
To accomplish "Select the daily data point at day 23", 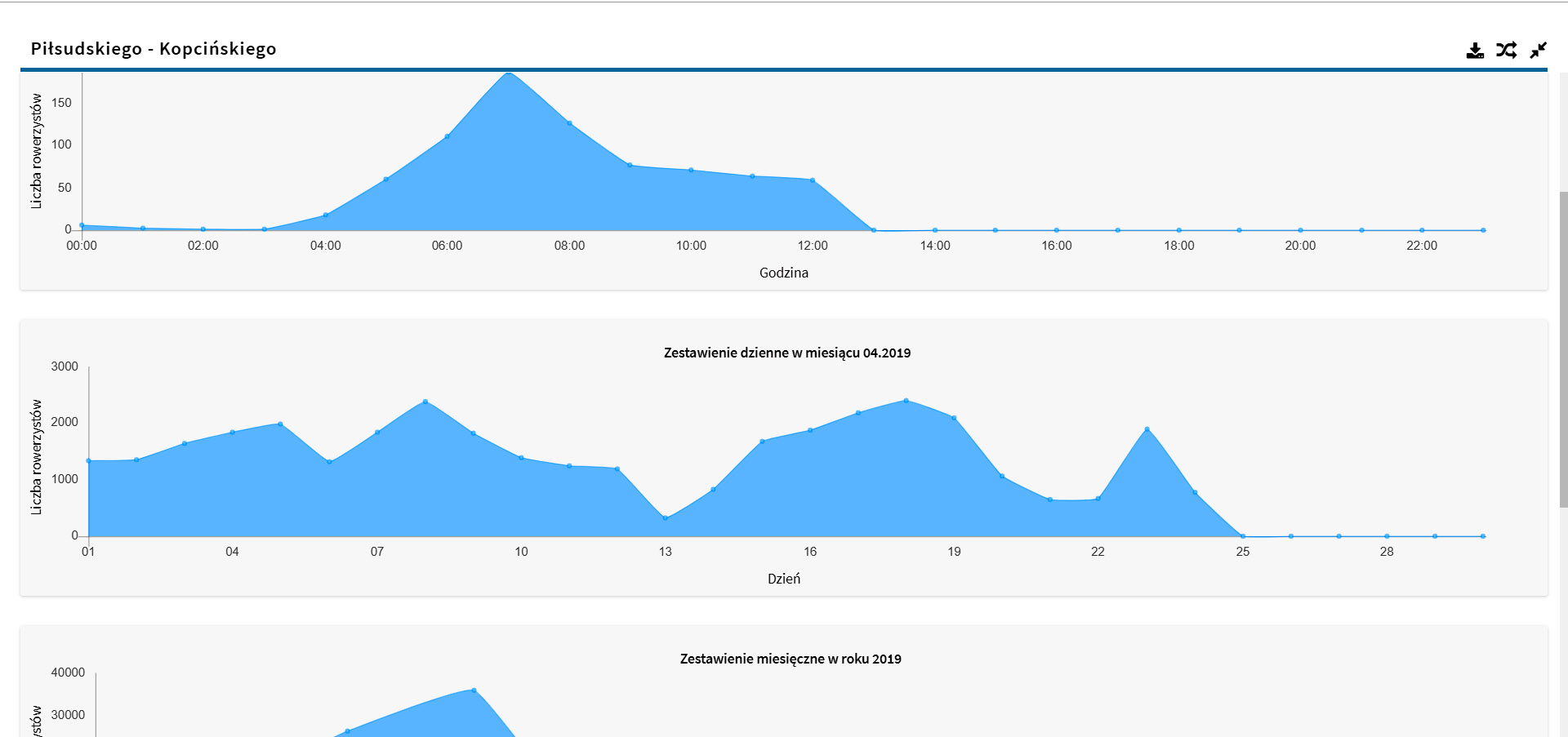I will [1147, 429].
